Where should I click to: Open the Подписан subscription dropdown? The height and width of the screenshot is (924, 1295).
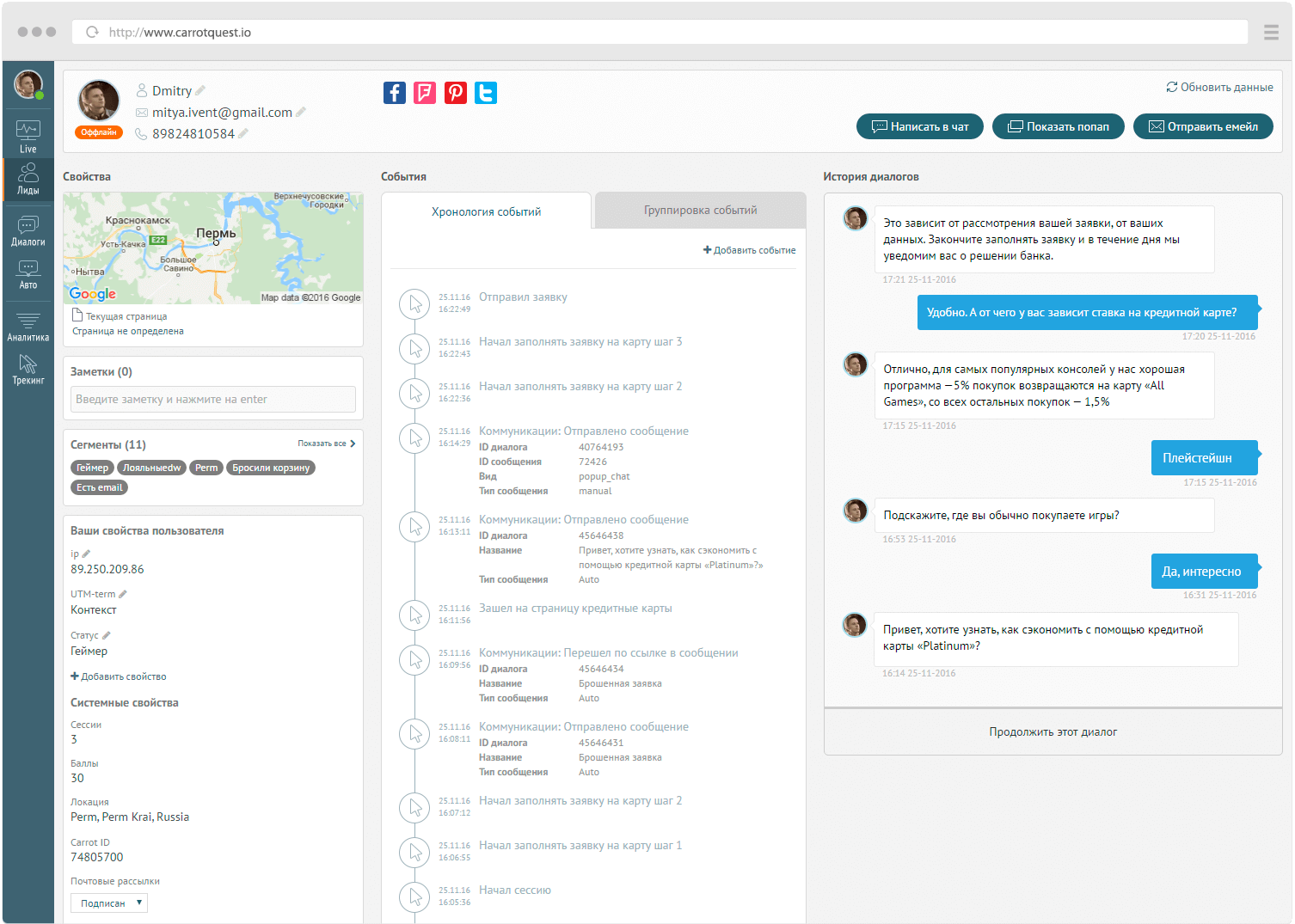[109, 903]
